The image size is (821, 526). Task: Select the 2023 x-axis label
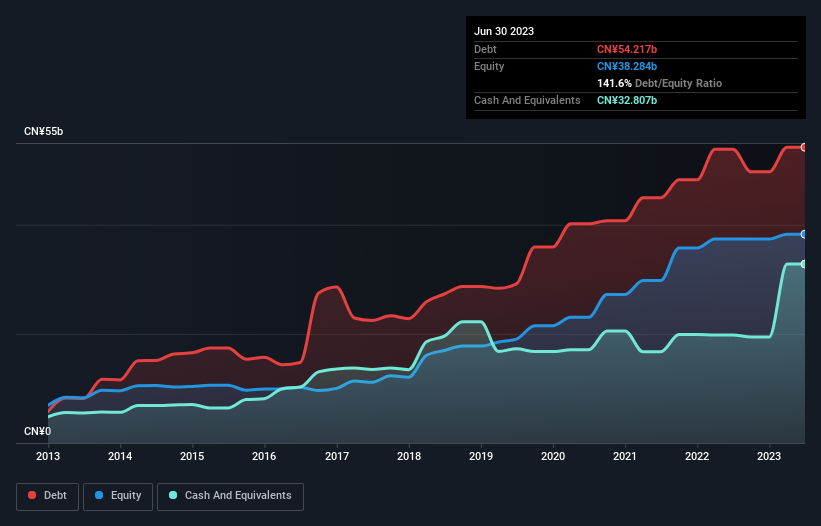click(769, 456)
